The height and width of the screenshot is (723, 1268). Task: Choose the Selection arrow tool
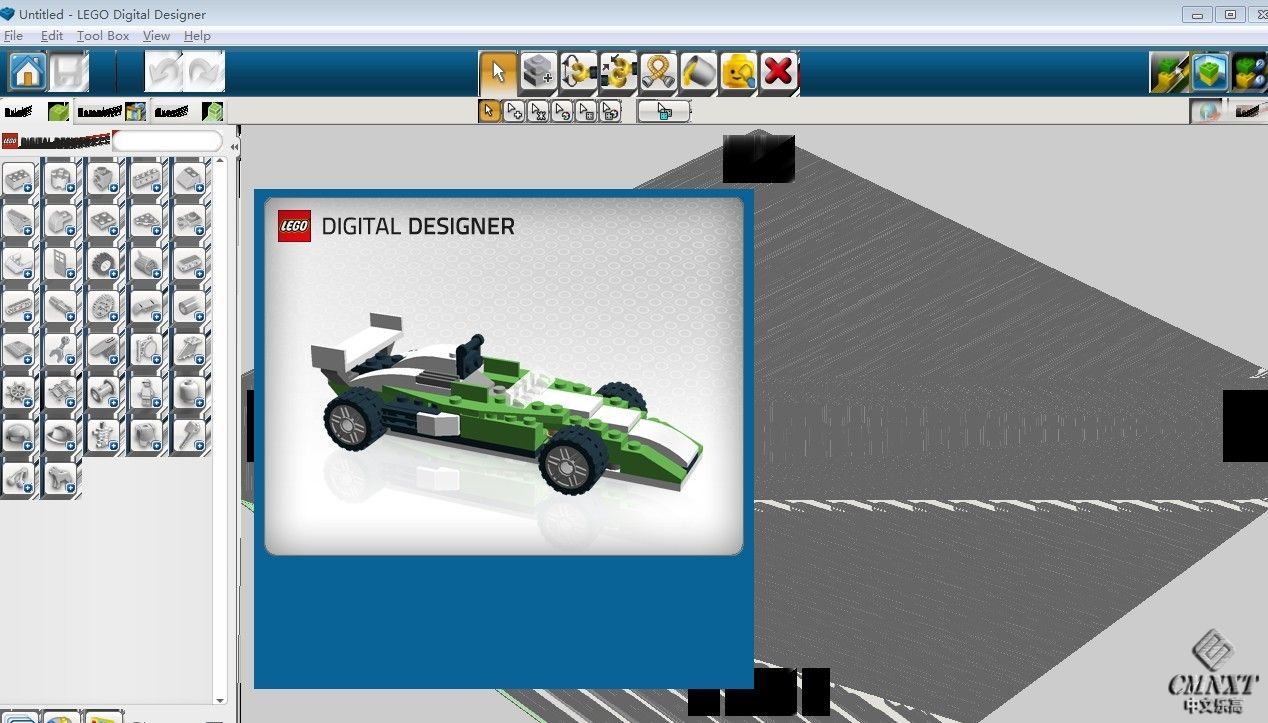tap(498, 72)
